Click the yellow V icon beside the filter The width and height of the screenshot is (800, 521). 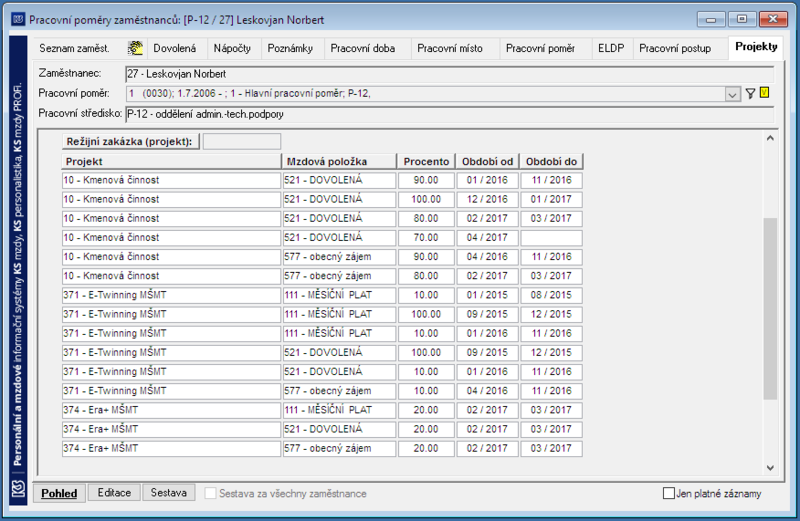764,93
